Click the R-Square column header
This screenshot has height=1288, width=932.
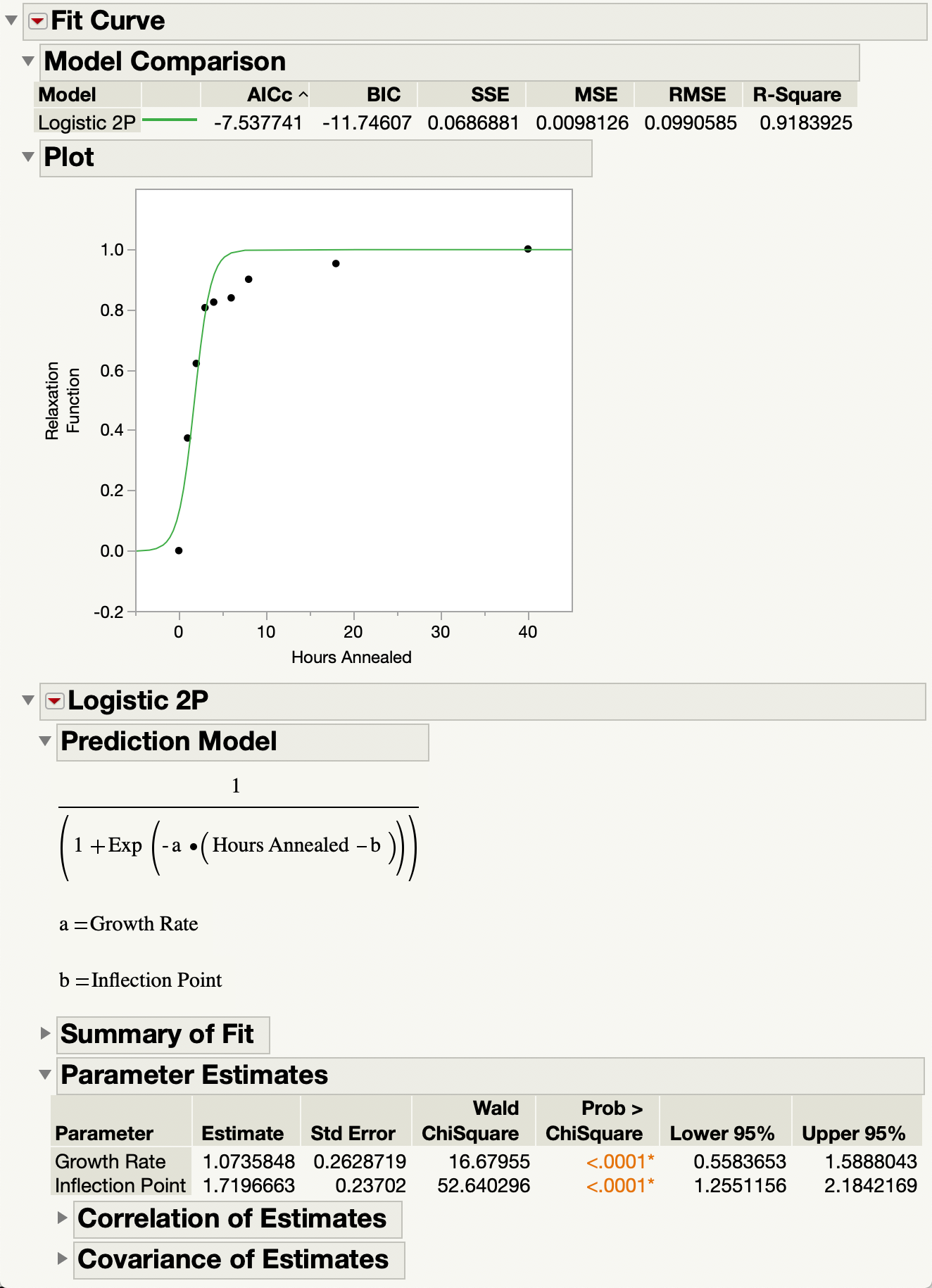click(x=796, y=95)
